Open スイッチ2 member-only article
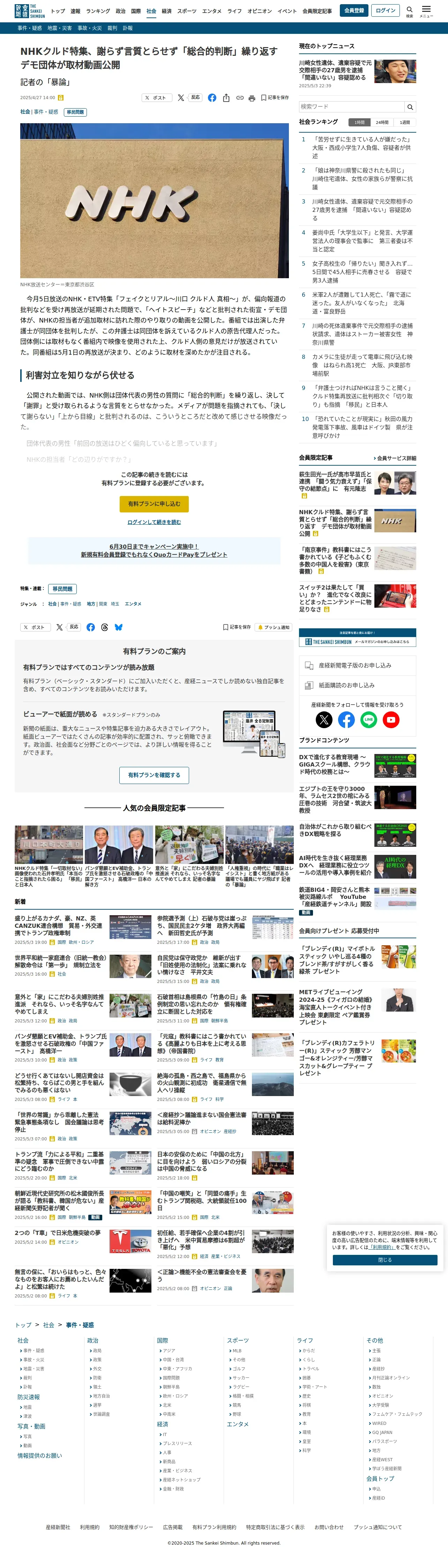Screen dimensions: 448x1568 pos(335,598)
